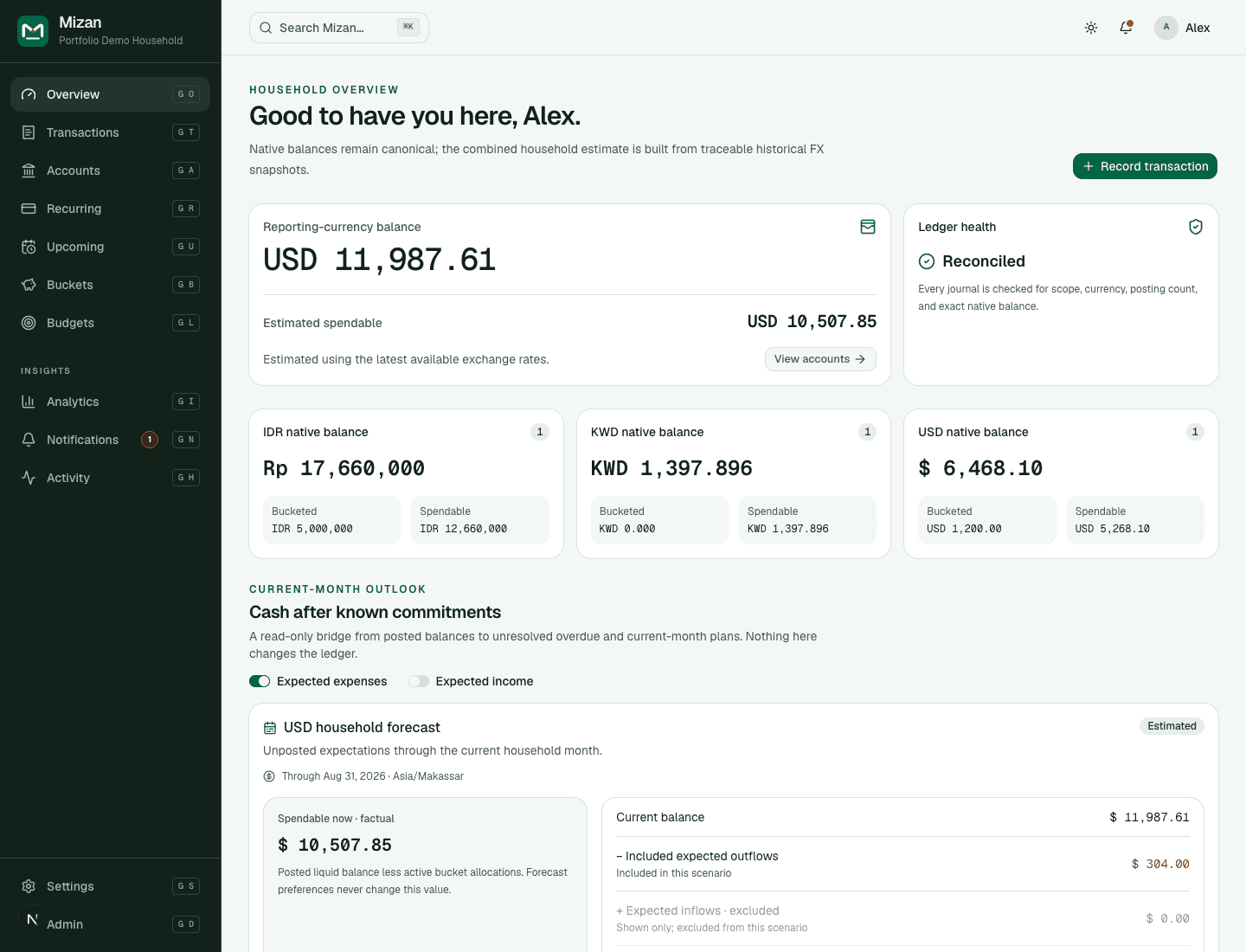Open Budgets from sidebar
Screen dimensions: 1246x952
(x=110, y=323)
